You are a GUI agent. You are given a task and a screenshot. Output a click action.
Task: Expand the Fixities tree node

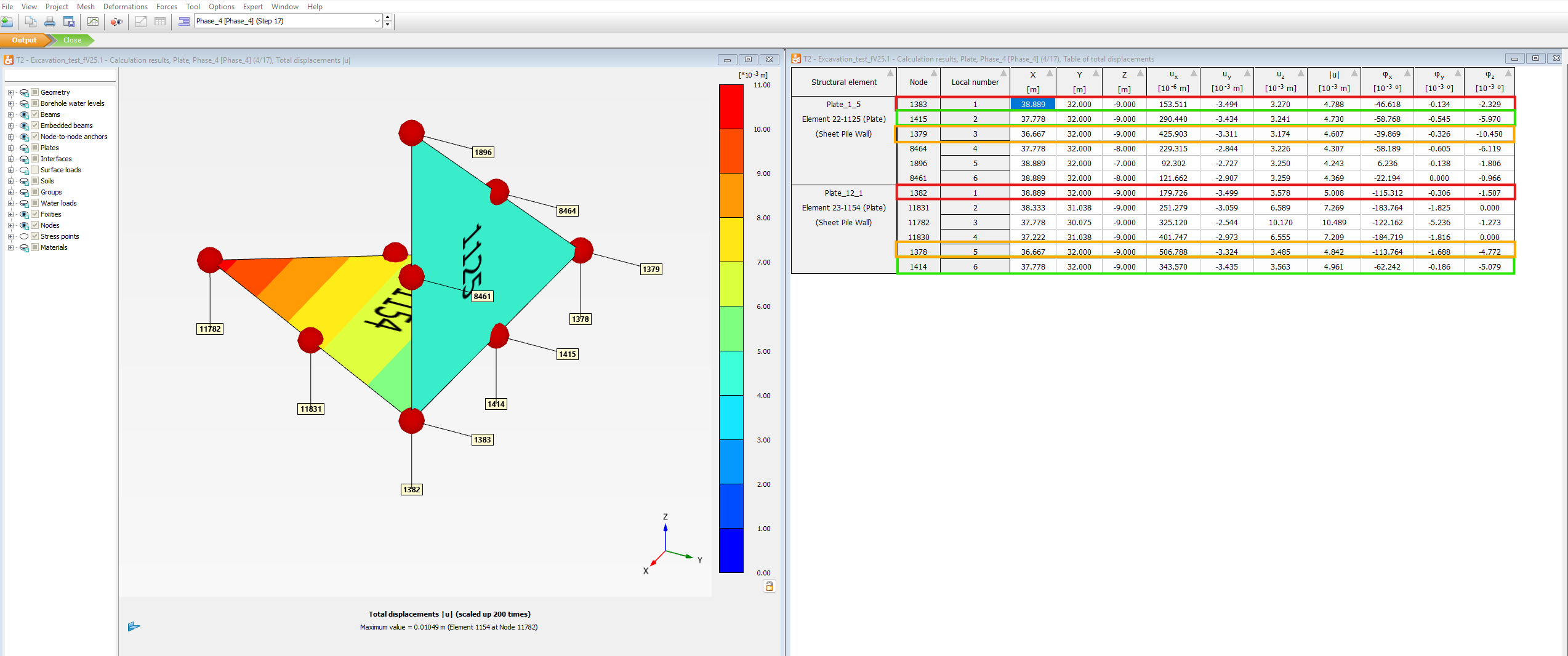tap(10, 214)
